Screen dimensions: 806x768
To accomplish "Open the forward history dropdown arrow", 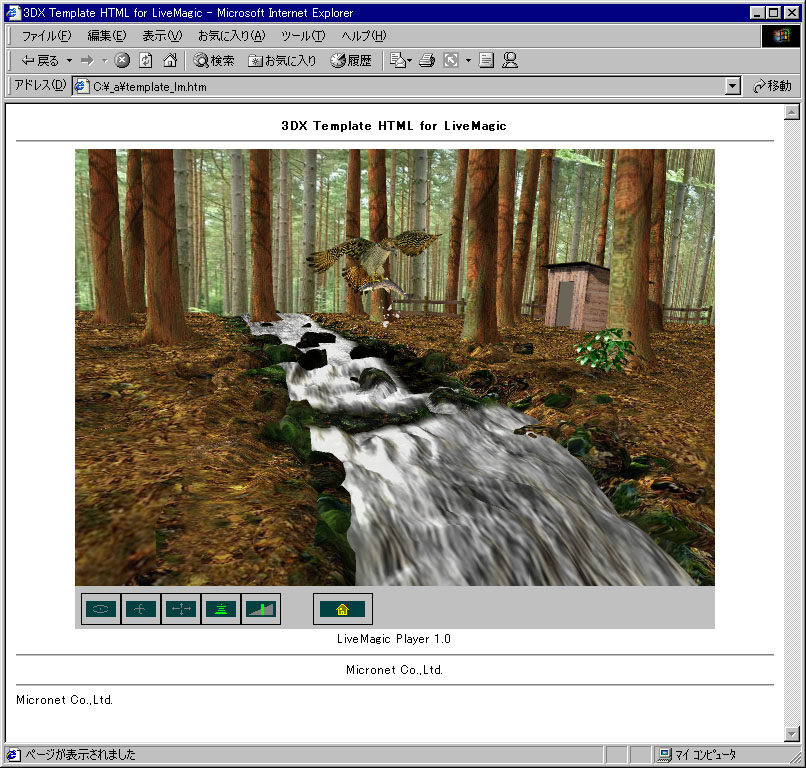I will click(x=105, y=61).
